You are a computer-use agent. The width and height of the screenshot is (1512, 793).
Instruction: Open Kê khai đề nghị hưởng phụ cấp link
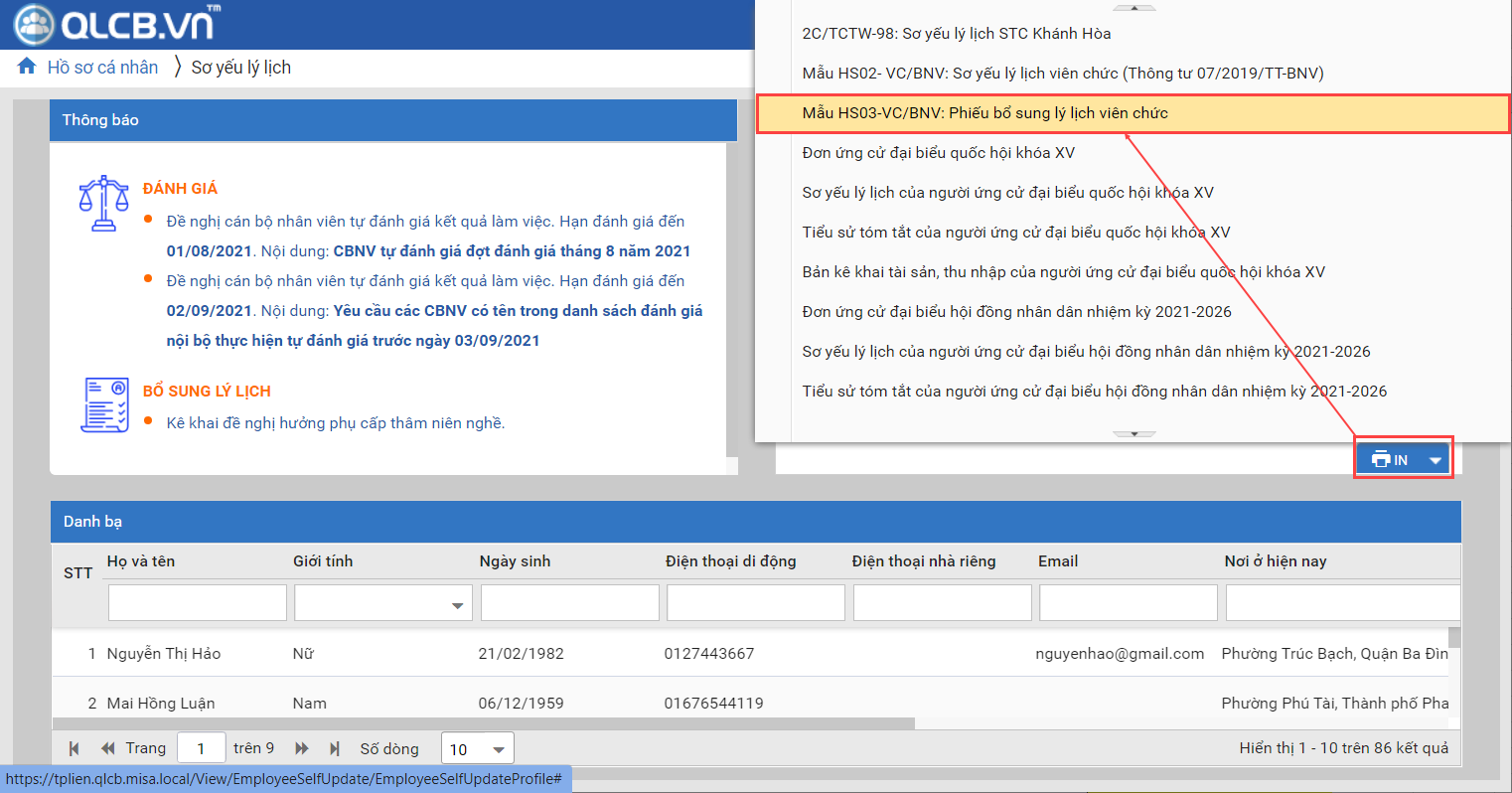click(335, 423)
